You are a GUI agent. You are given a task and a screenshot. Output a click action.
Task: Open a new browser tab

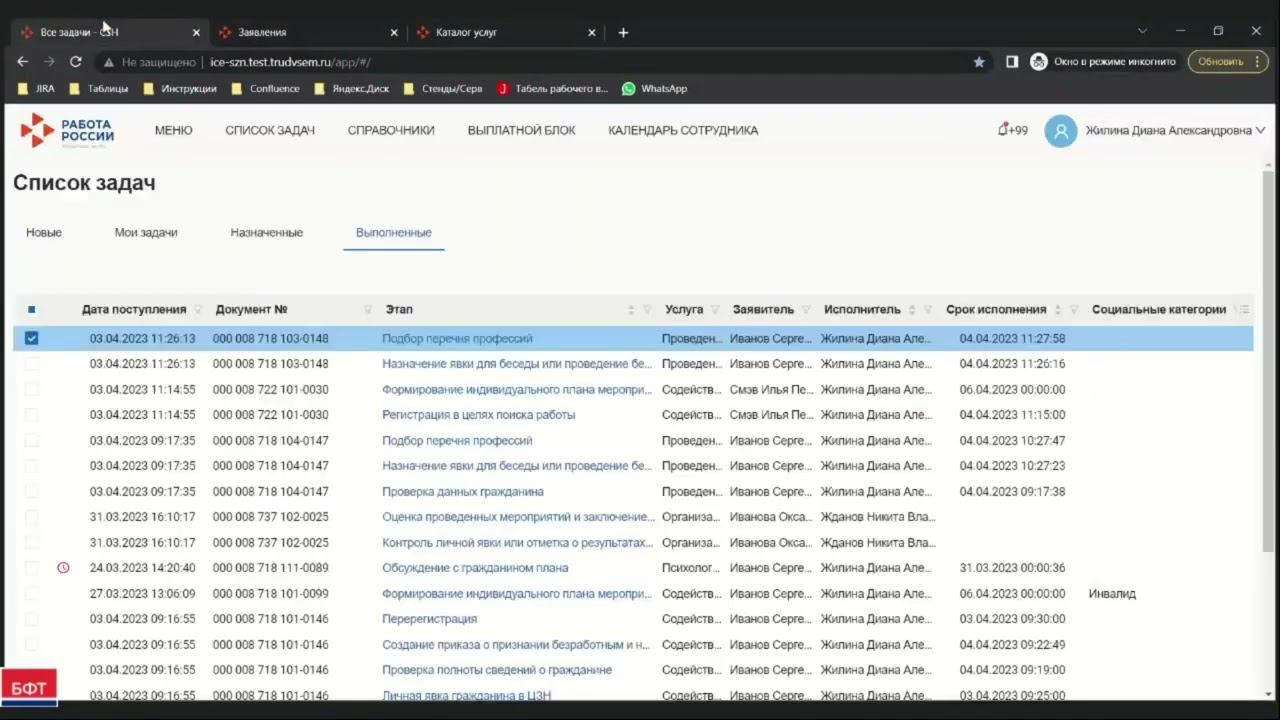[623, 32]
